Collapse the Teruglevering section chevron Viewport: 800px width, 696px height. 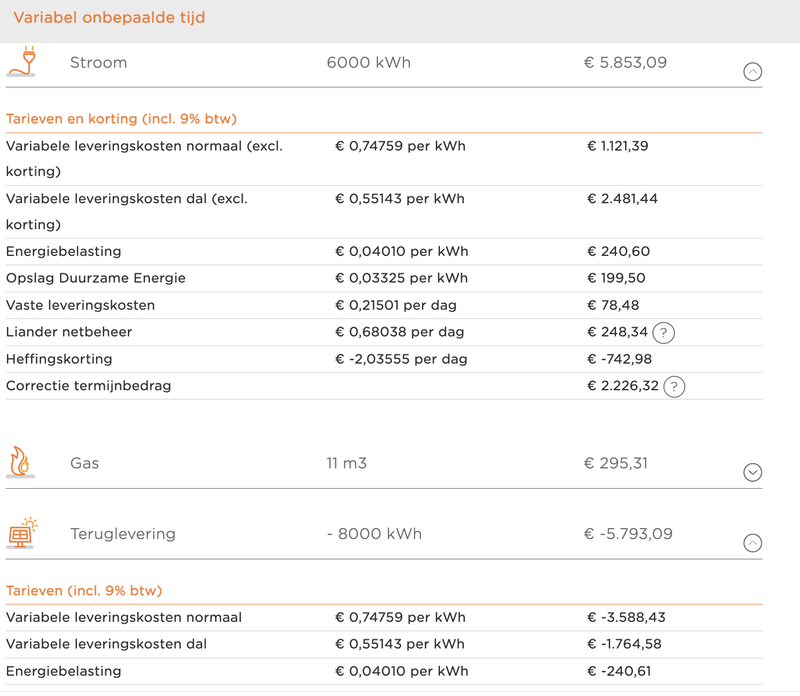(x=753, y=543)
